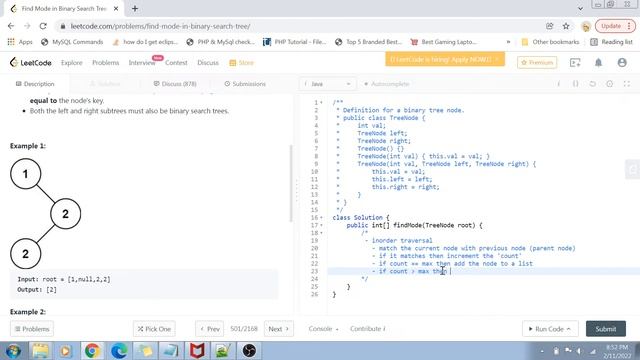The width and height of the screenshot is (640, 360).
Task: Open the Store nav link
Action: [x=242, y=63]
